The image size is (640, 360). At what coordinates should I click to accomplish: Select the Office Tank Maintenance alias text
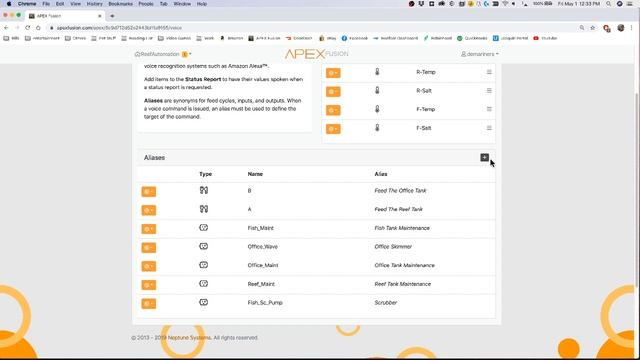404,265
